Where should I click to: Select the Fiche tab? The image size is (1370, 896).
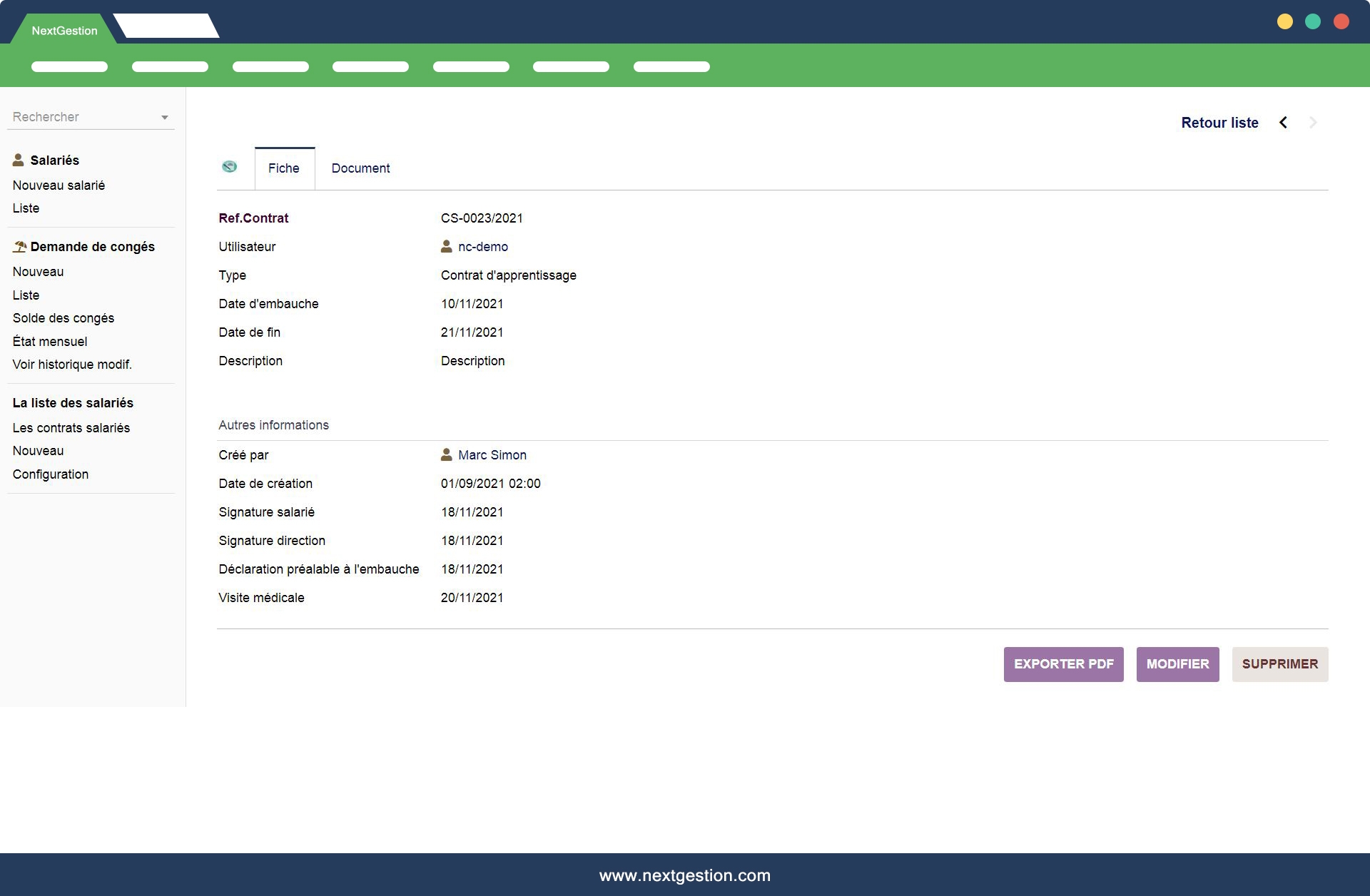click(284, 168)
